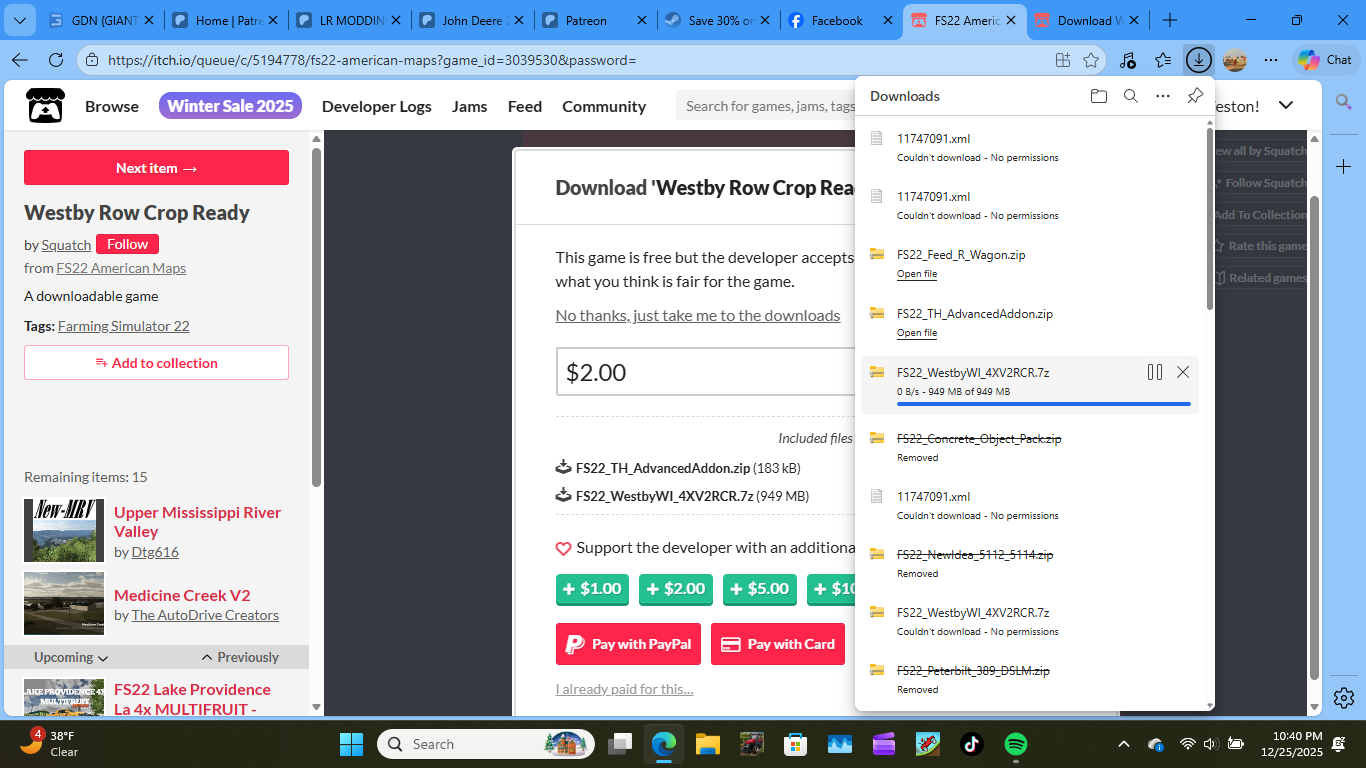Click Farming Simulator 22 tag link
This screenshot has height=768, width=1366.
(124, 326)
